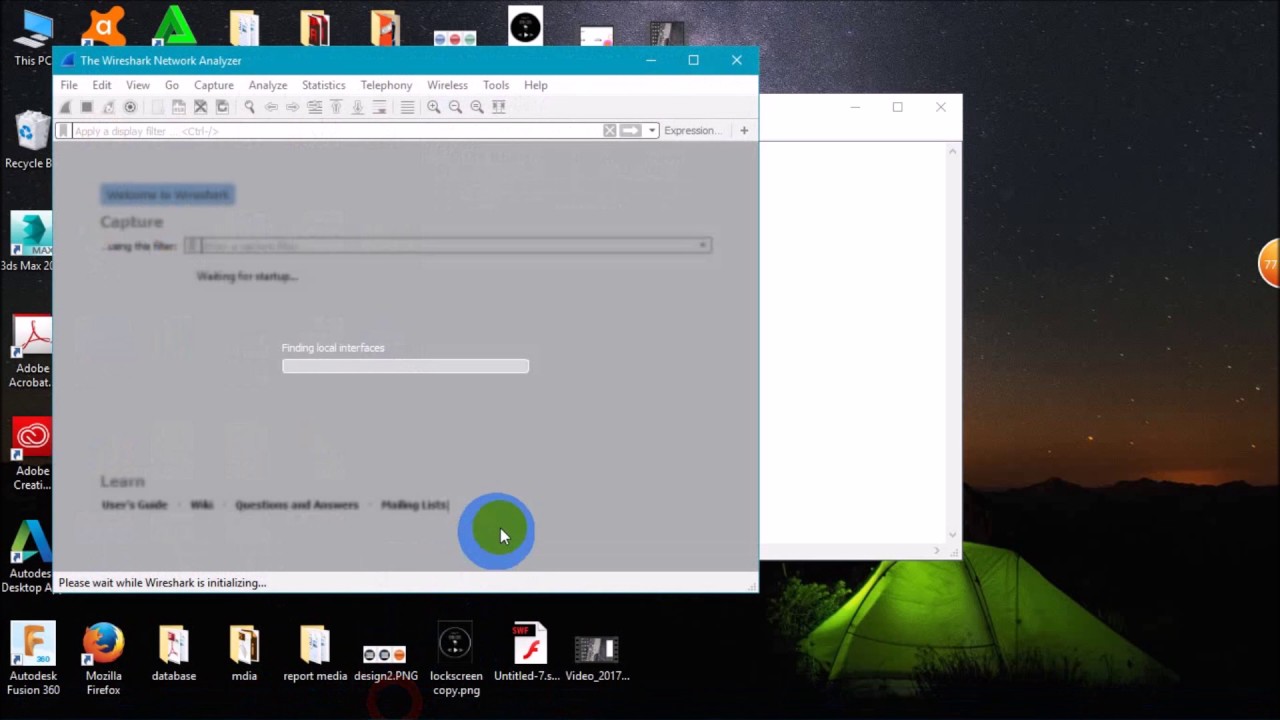Click scroll down arrow in background window
Image resolution: width=1280 pixels, height=720 pixels.
coord(953,535)
